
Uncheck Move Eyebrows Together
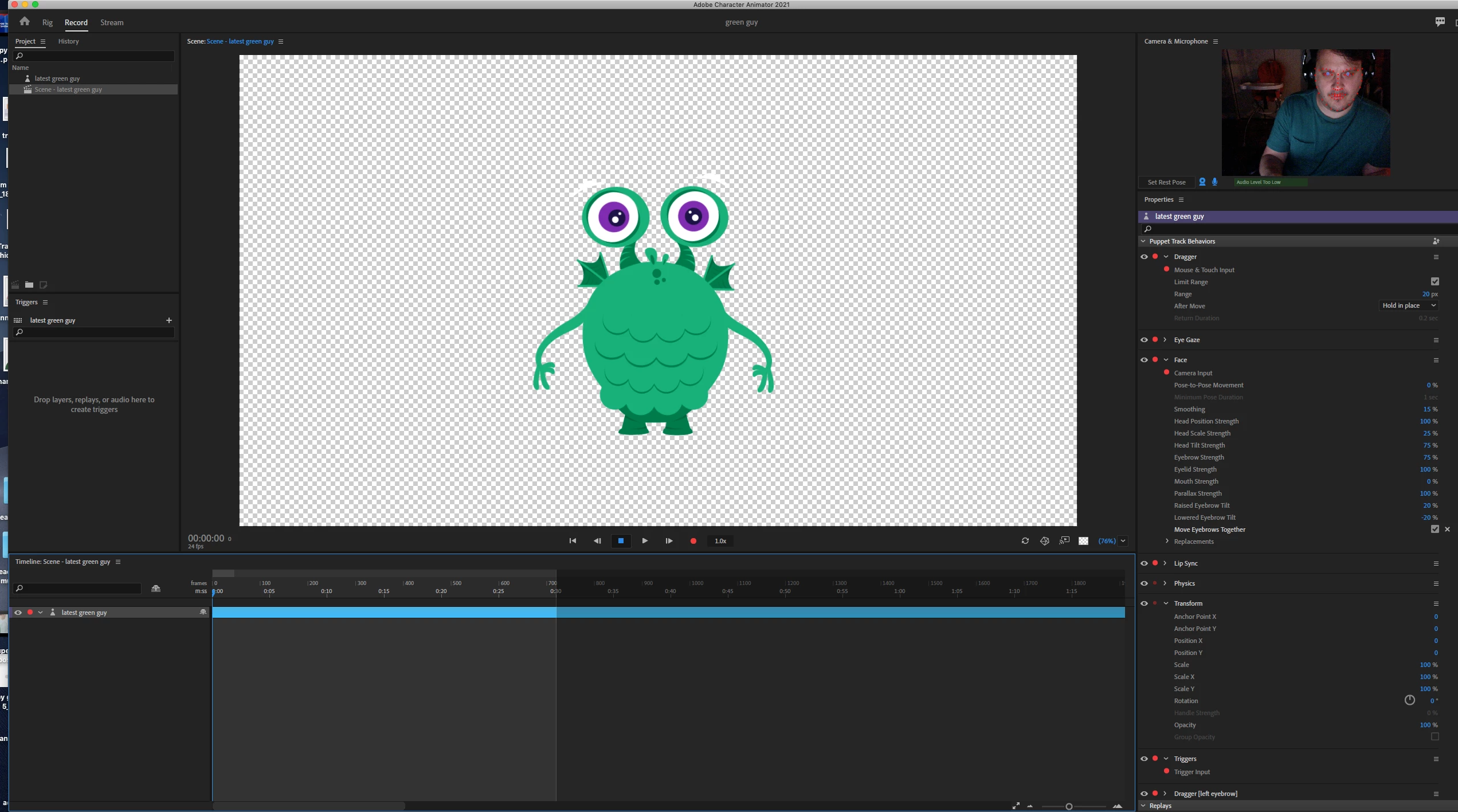1435,529
